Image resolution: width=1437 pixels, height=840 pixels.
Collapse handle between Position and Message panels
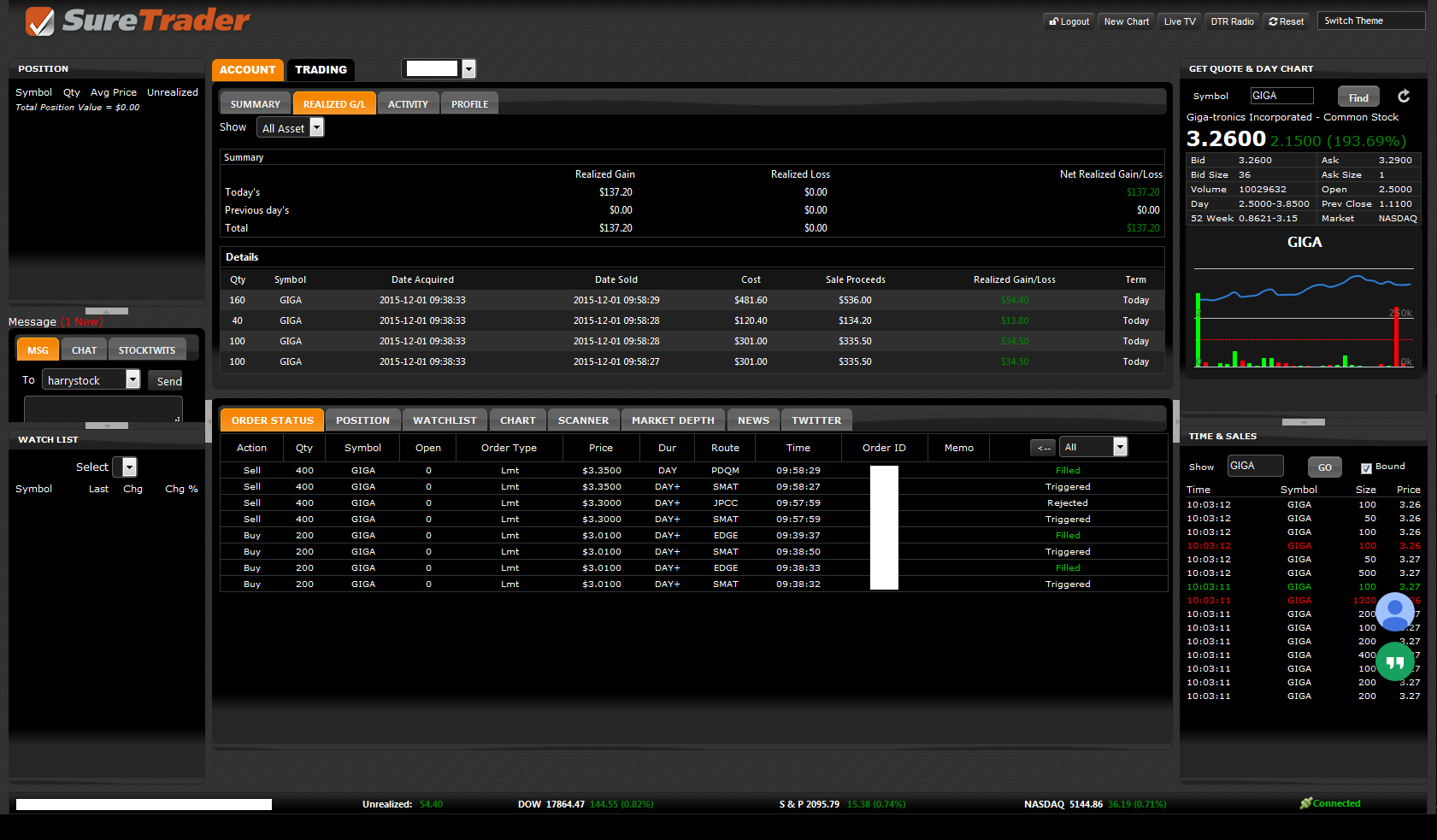tap(107, 311)
